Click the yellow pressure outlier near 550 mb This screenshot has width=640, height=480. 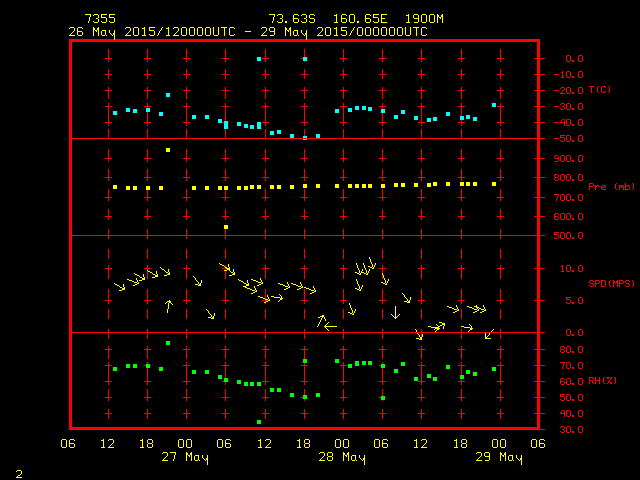click(226, 227)
